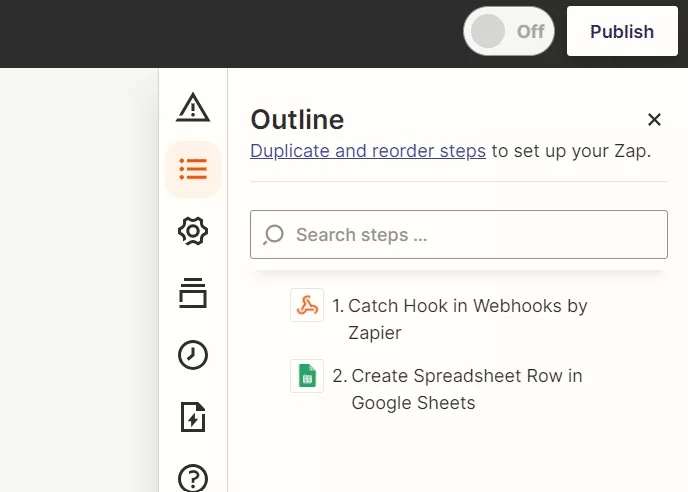This screenshot has width=688, height=492.
Task: Toggle the Zap Off switch on
Action: pyautogui.click(x=509, y=31)
